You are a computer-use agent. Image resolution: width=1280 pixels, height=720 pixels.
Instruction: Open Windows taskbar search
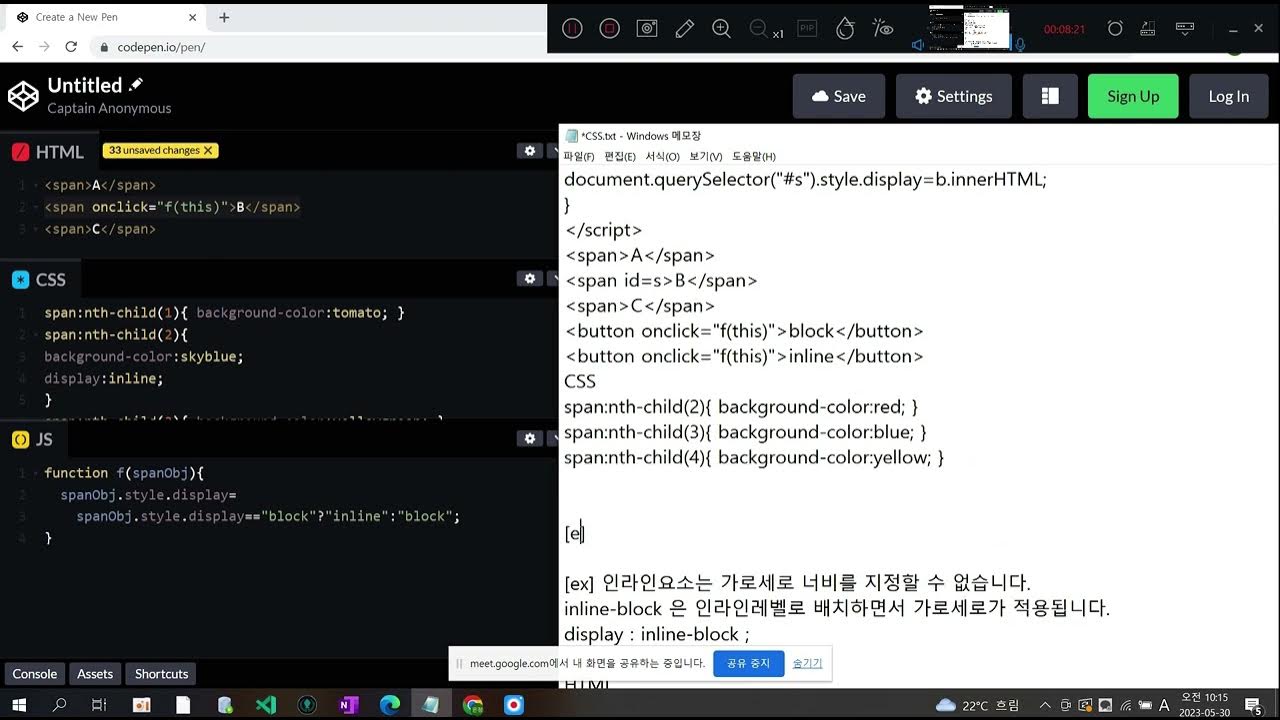(59, 705)
